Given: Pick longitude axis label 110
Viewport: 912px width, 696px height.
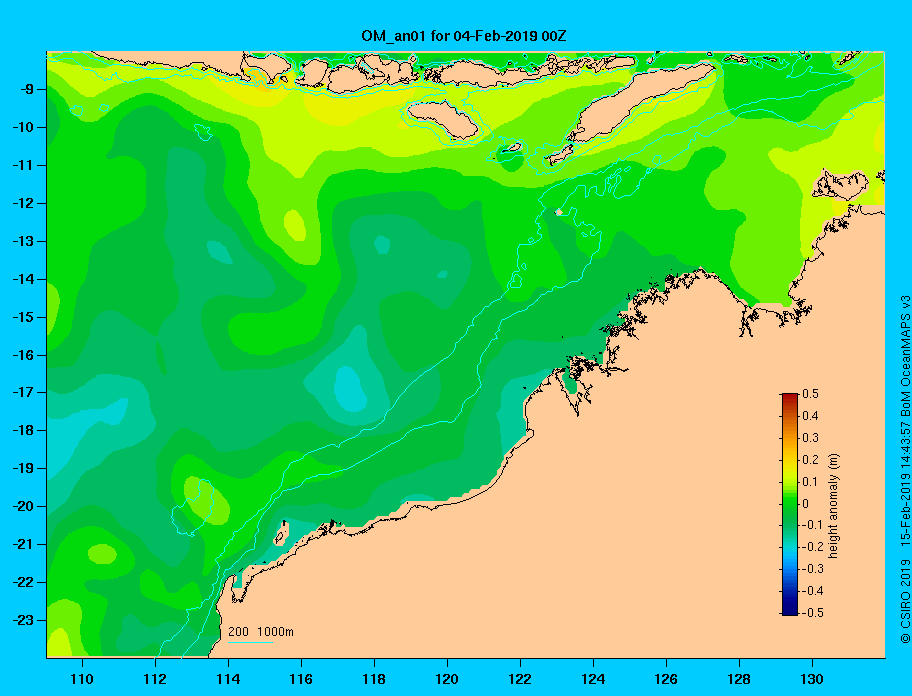Looking at the screenshot, I should (x=83, y=679).
